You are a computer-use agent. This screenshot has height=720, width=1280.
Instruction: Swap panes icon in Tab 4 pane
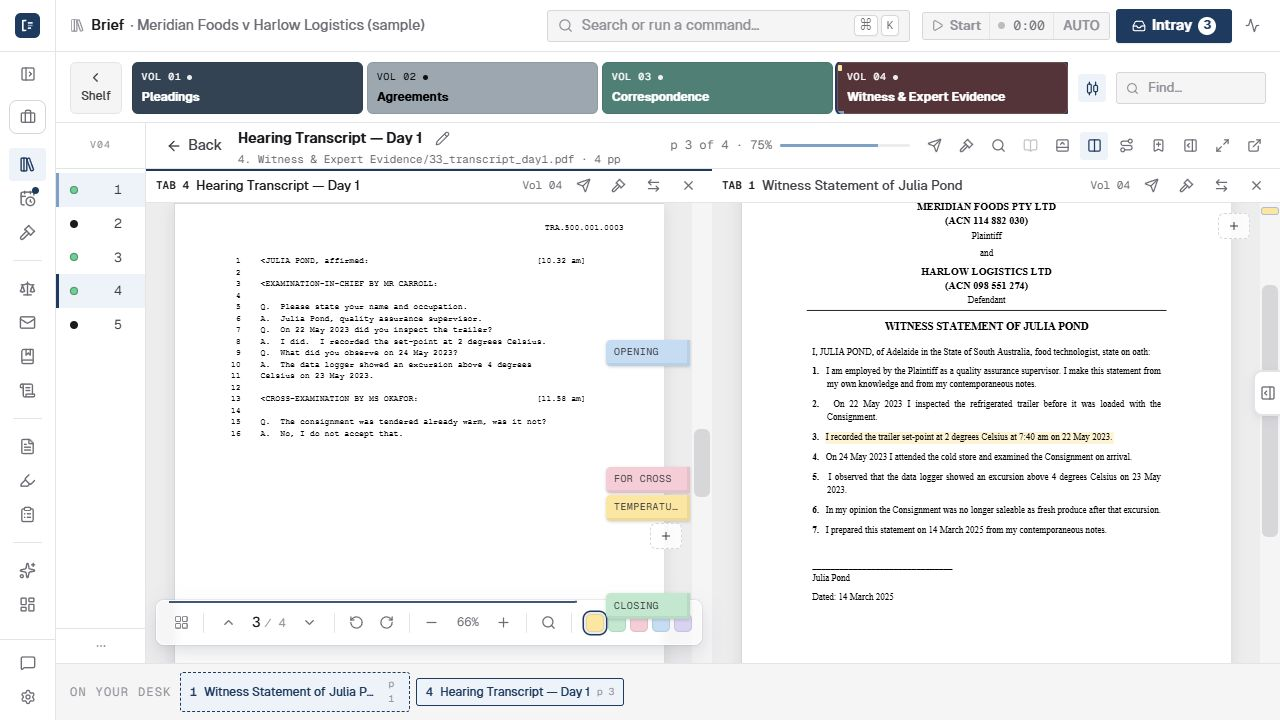(653, 185)
